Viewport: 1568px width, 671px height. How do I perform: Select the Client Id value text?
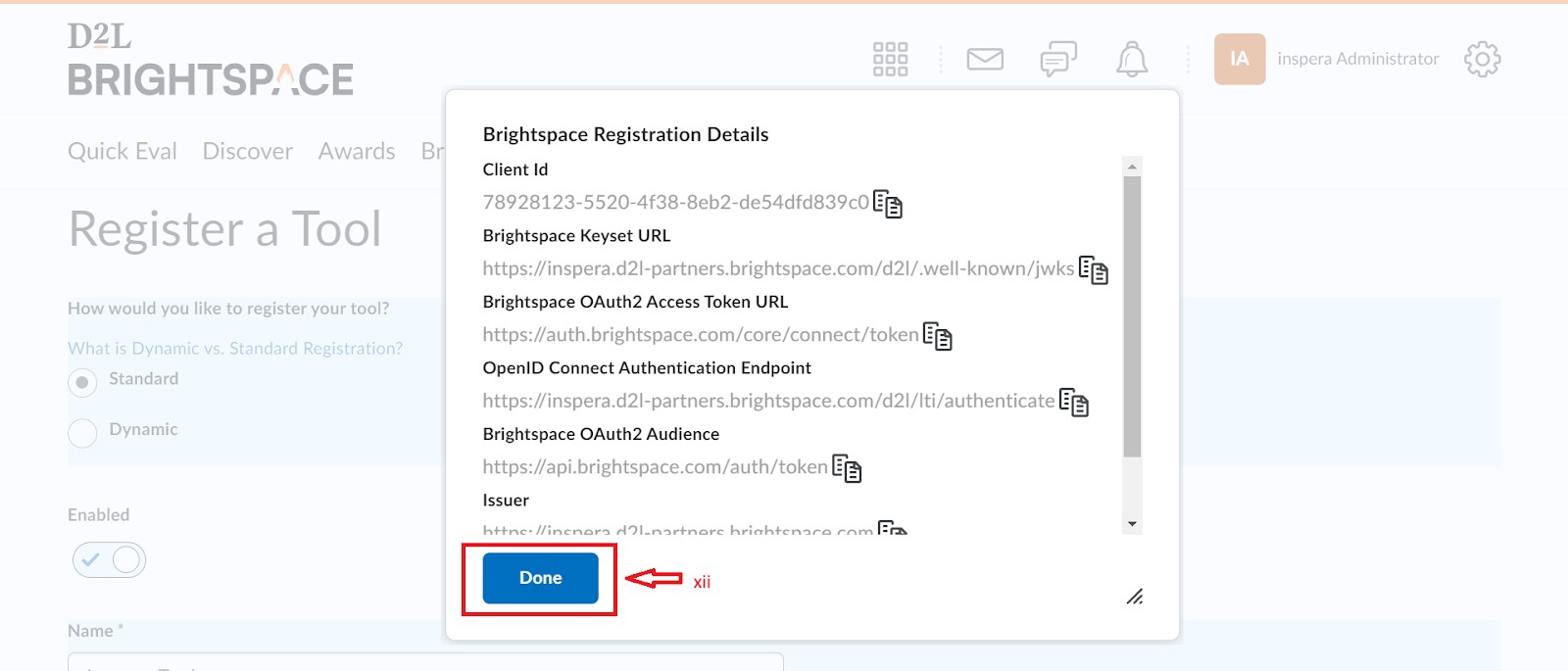tap(675, 203)
